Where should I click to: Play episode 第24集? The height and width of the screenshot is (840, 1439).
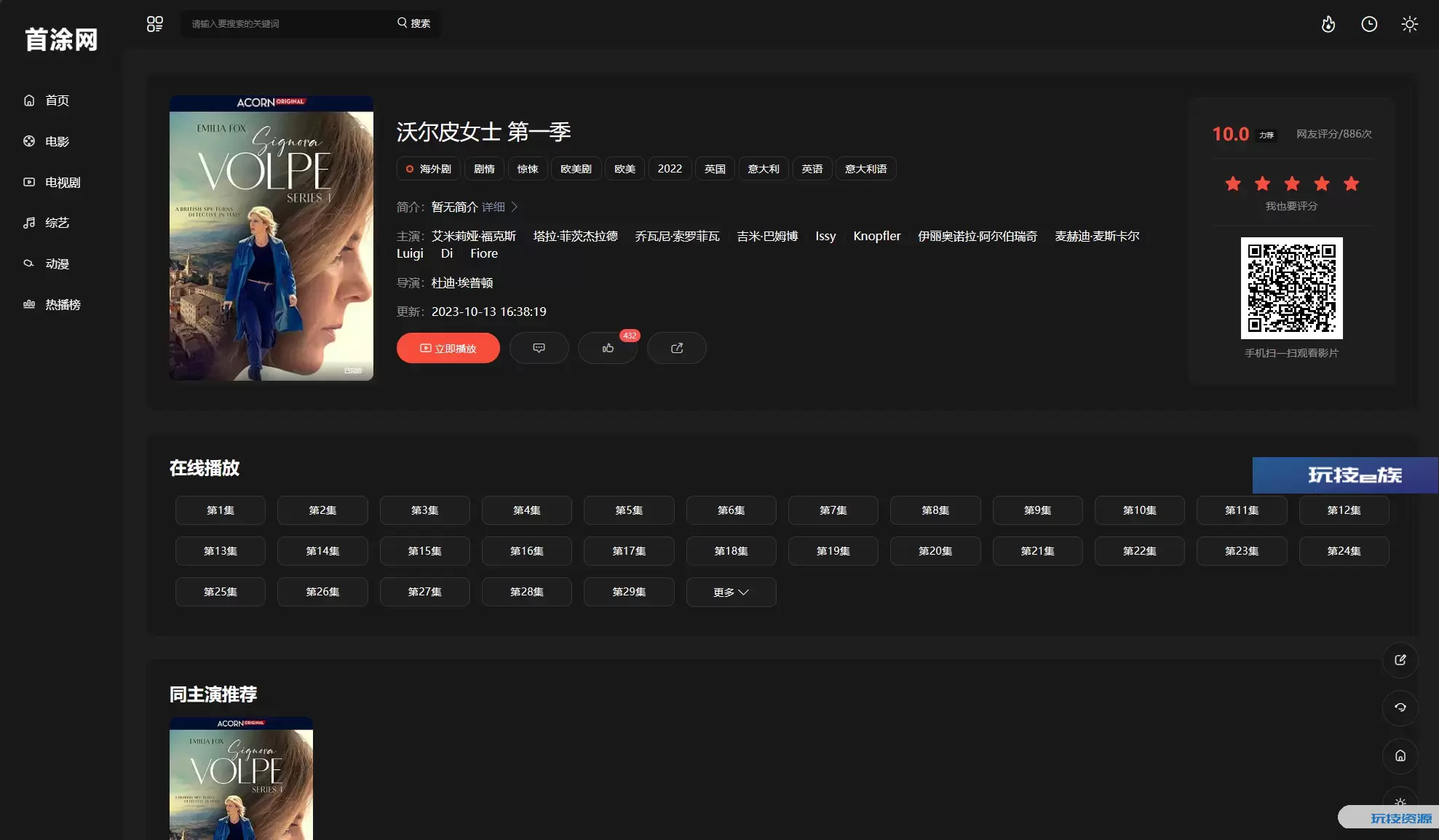tap(1344, 551)
